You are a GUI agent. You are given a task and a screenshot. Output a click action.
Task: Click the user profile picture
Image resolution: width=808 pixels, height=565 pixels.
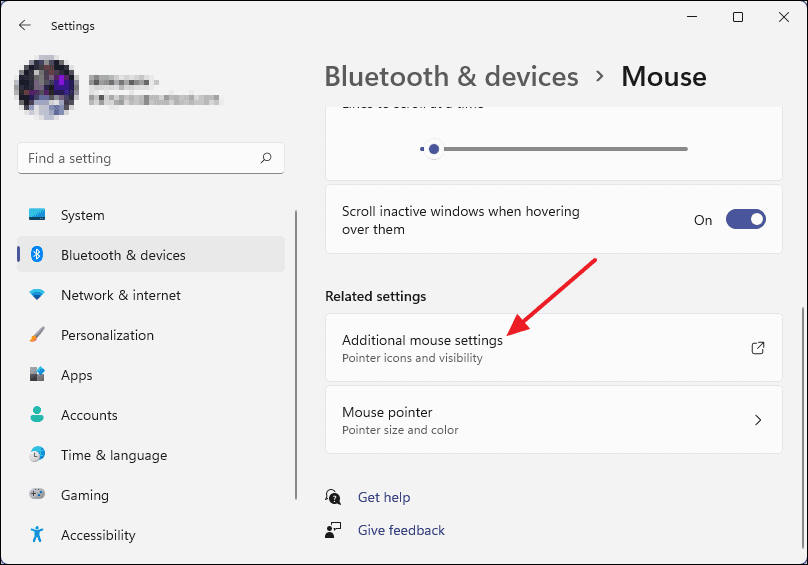(x=48, y=88)
